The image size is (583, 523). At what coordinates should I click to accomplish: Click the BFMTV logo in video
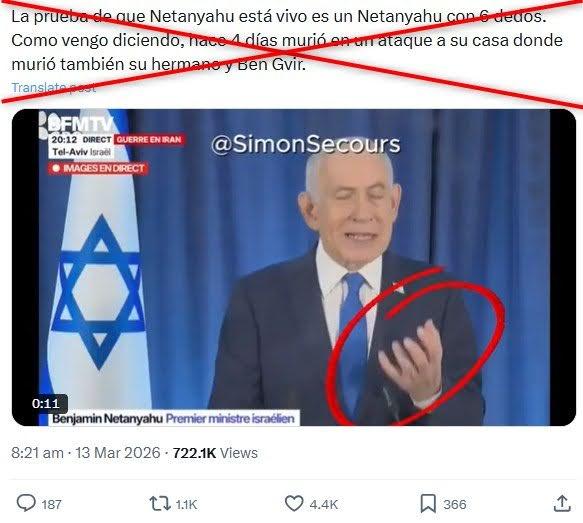[81, 124]
